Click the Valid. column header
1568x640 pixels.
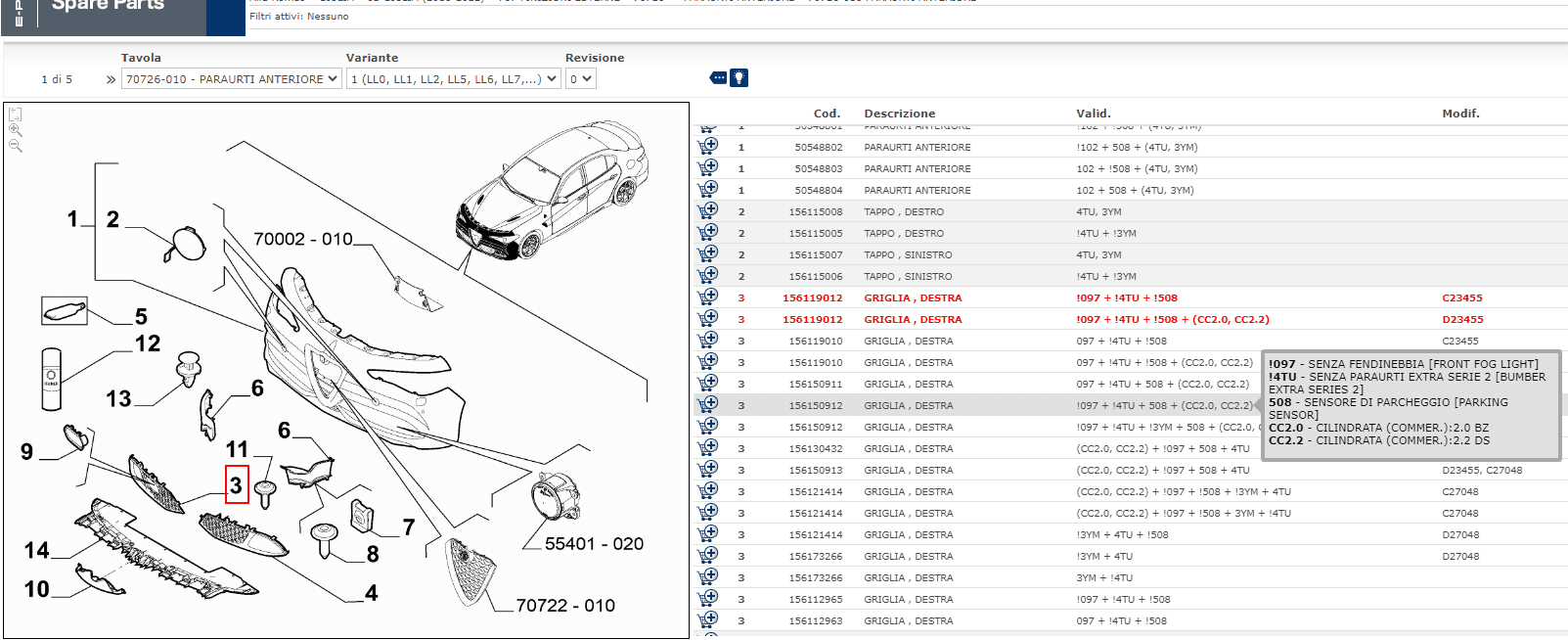pyautogui.click(x=1094, y=114)
